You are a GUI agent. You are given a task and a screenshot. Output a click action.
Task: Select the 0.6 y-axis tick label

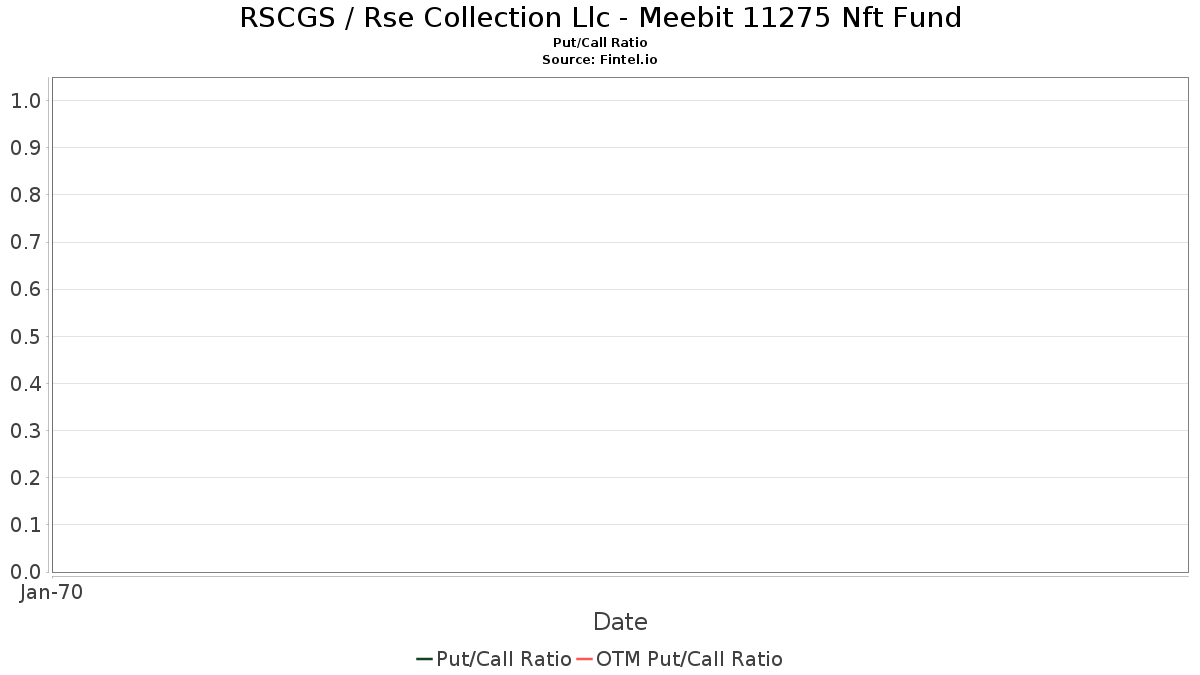point(25,290)
